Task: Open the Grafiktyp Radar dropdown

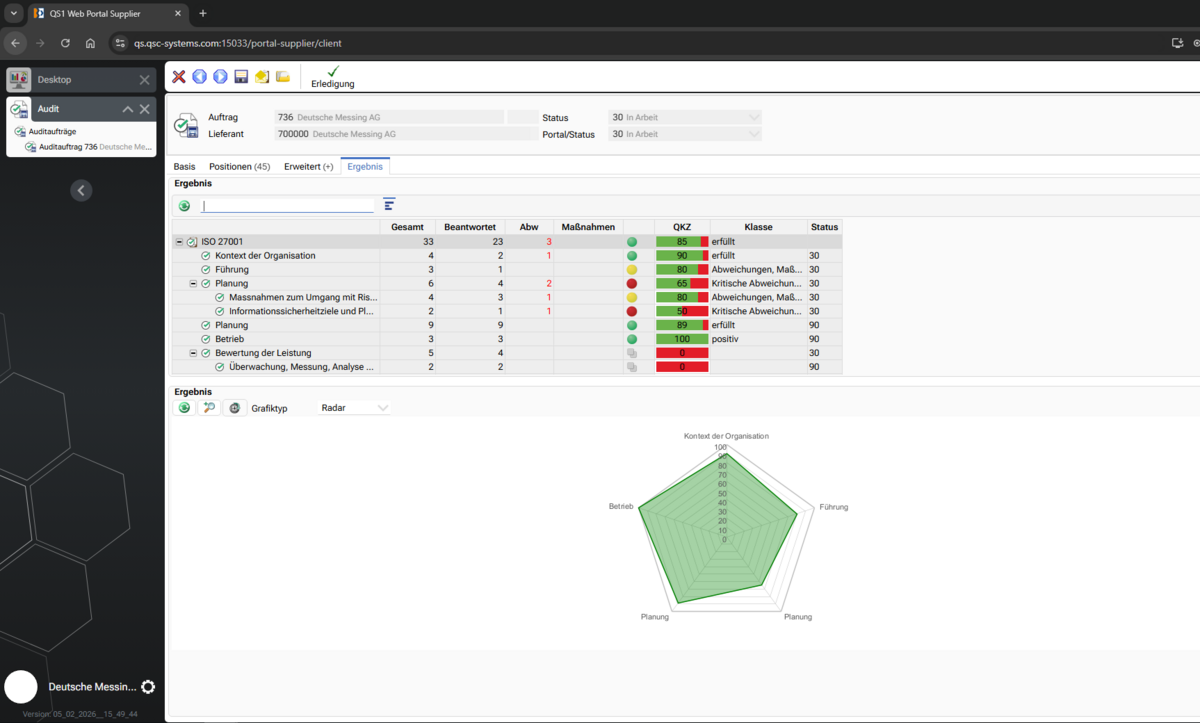Action: point(353,408)
